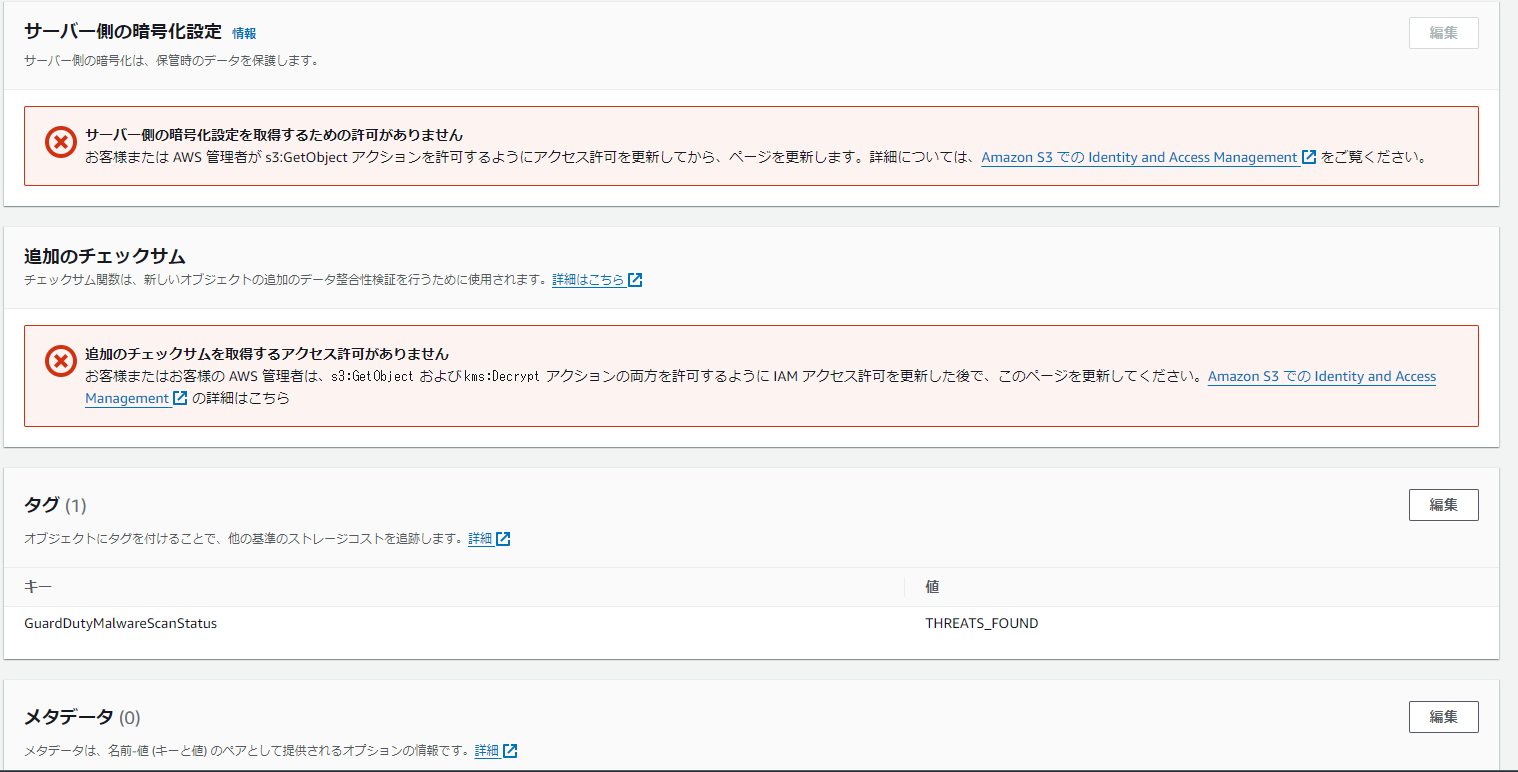Open IAM link in checksum permission error

1322,376
